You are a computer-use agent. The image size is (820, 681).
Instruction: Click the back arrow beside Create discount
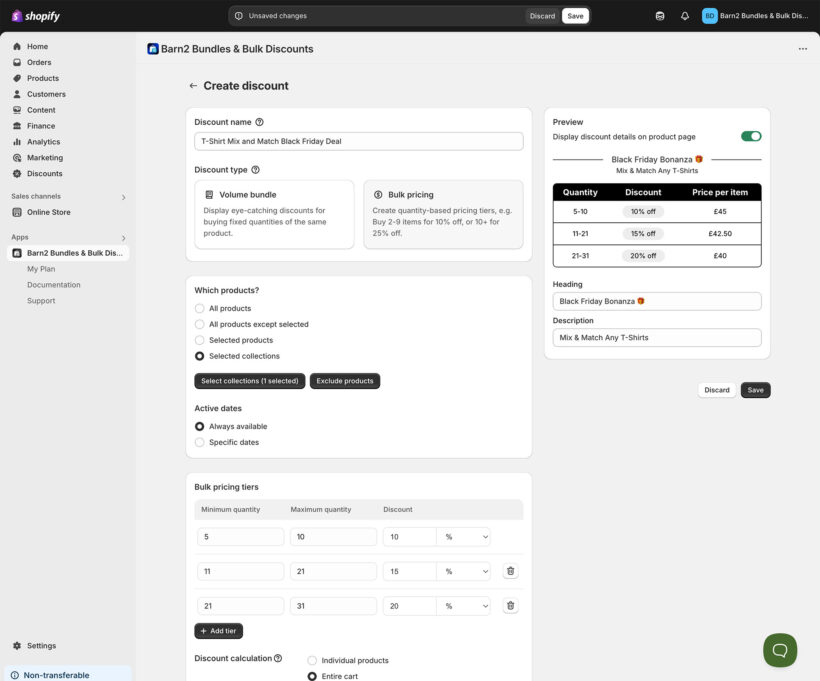[193, 86]
